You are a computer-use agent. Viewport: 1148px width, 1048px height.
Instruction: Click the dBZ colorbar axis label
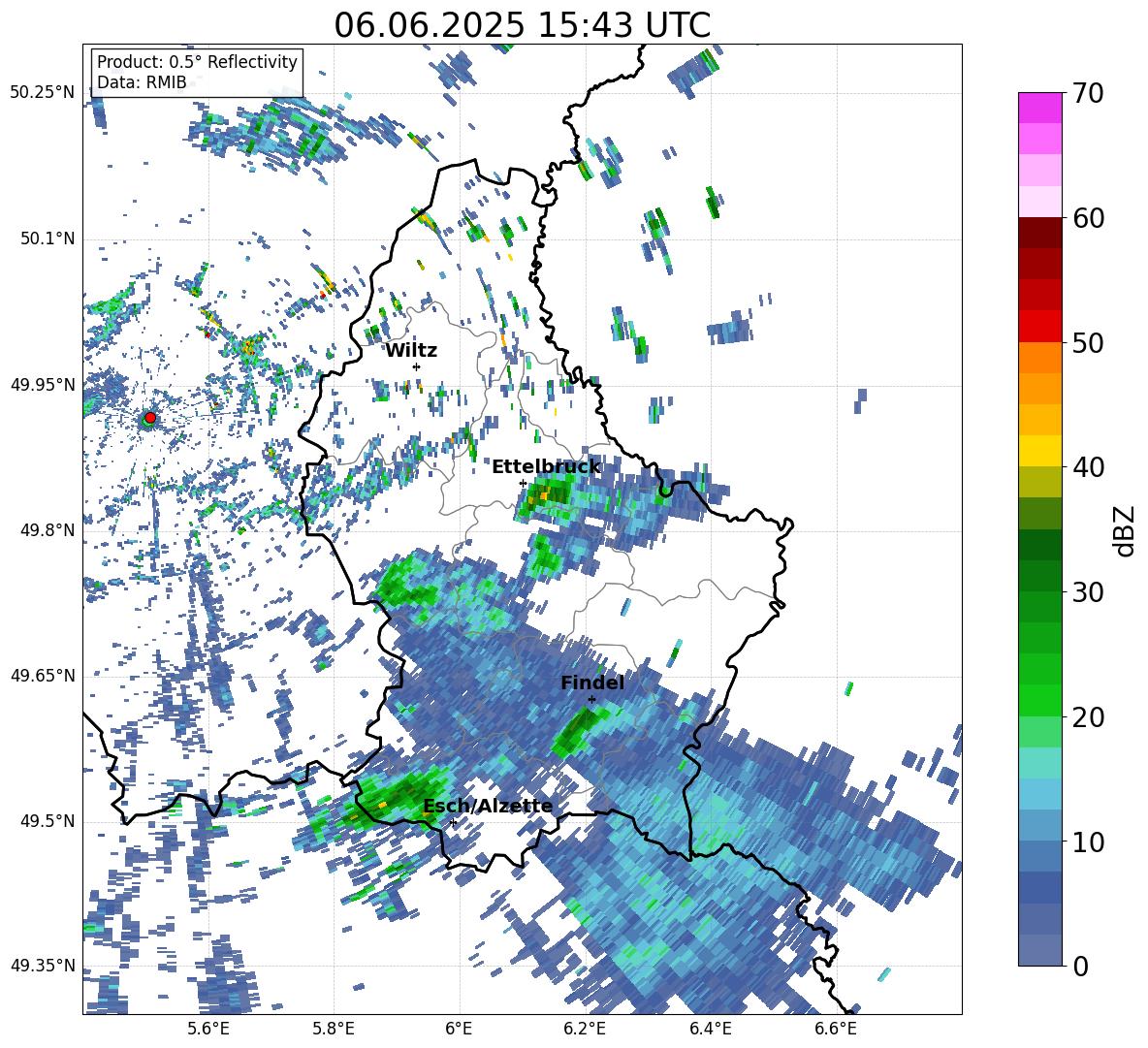[x=1126, y=530]
